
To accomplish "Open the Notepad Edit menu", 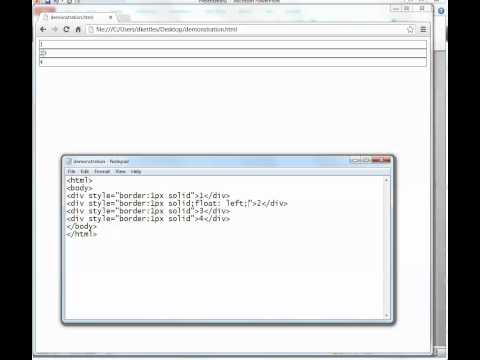I will click(85, 171).
